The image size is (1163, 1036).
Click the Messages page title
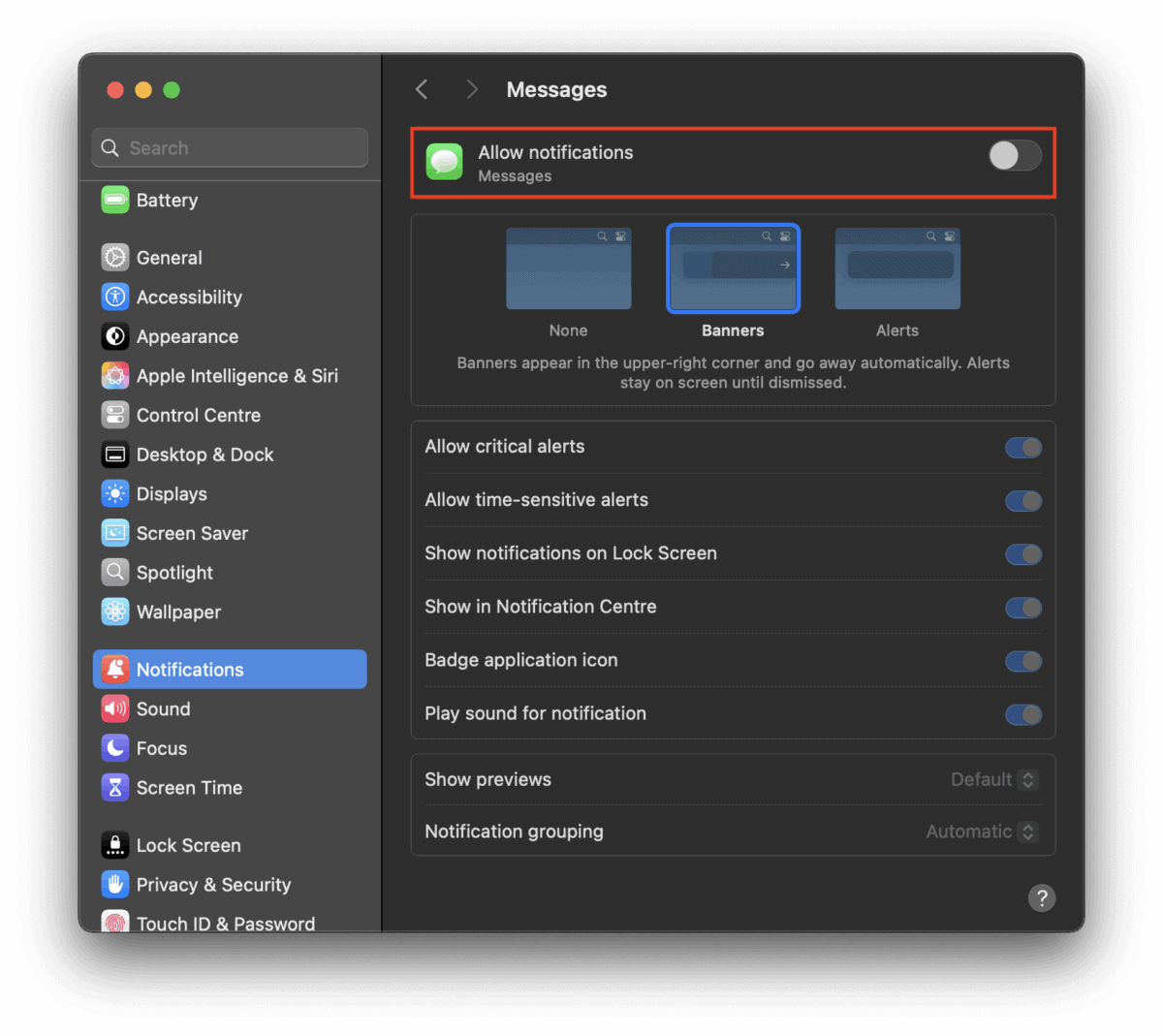(556, 89)
